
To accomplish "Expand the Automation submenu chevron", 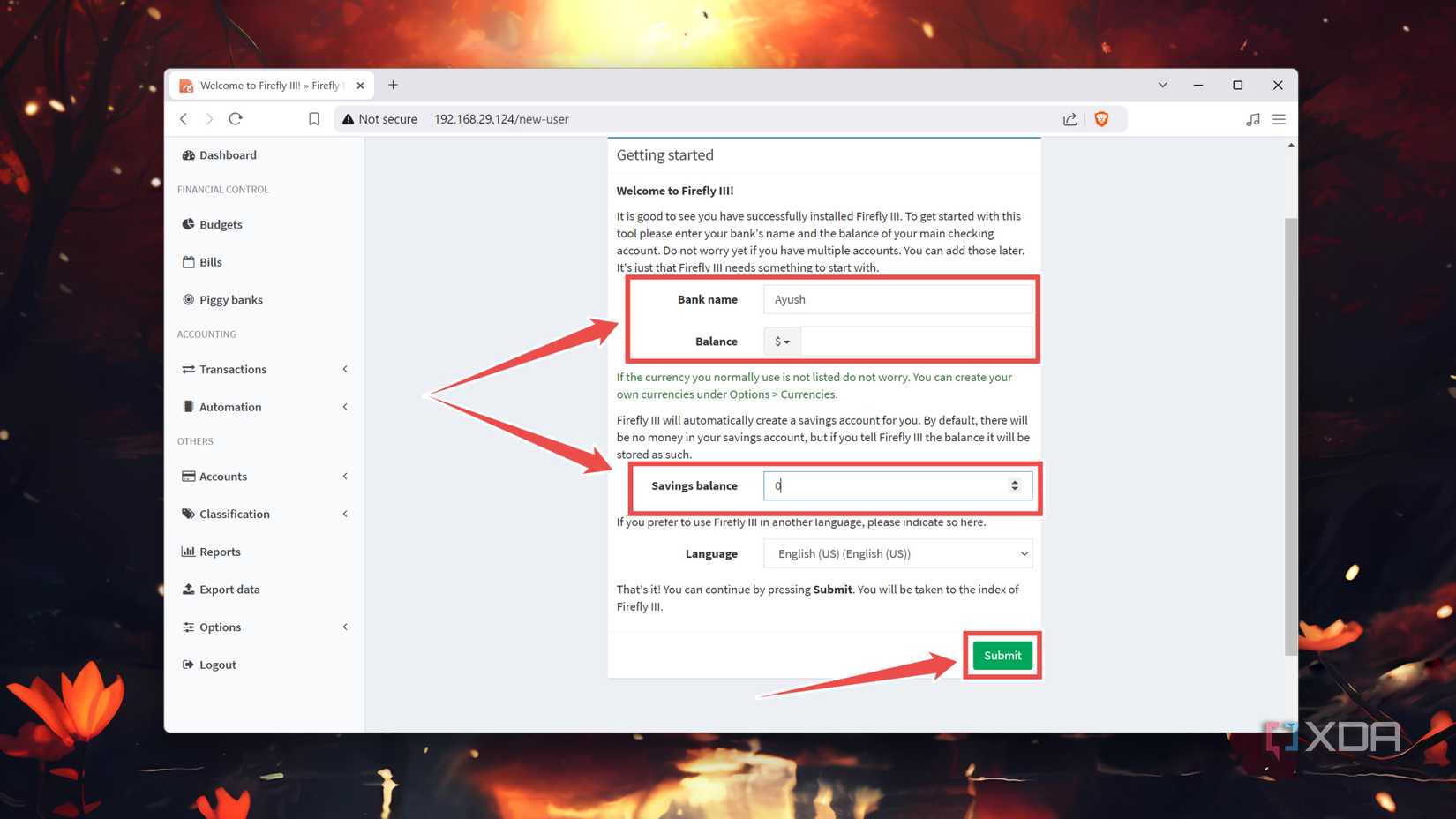I will [x=345, y=407].
